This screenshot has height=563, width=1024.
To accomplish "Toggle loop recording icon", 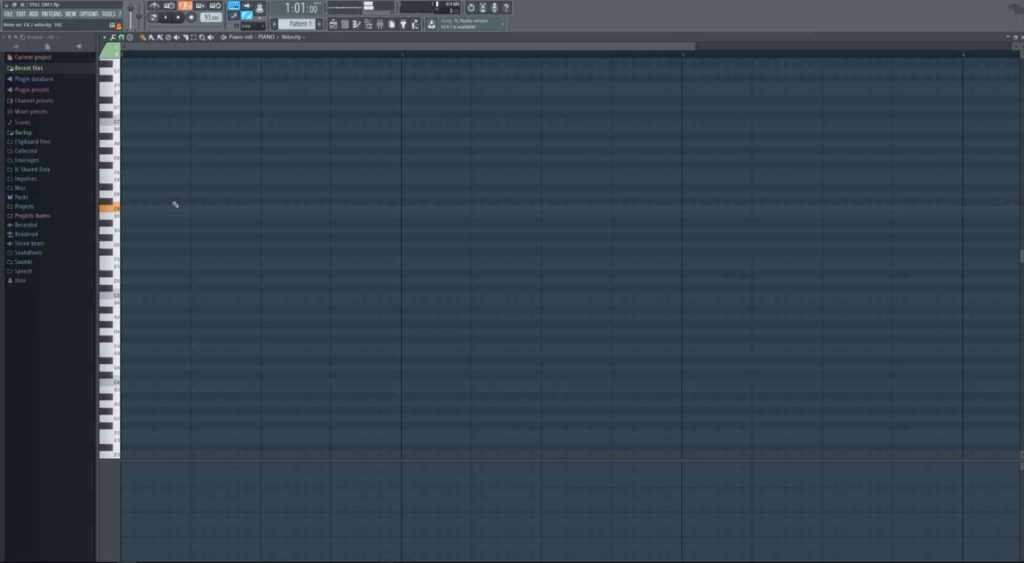I will click(x=215, y=5).
